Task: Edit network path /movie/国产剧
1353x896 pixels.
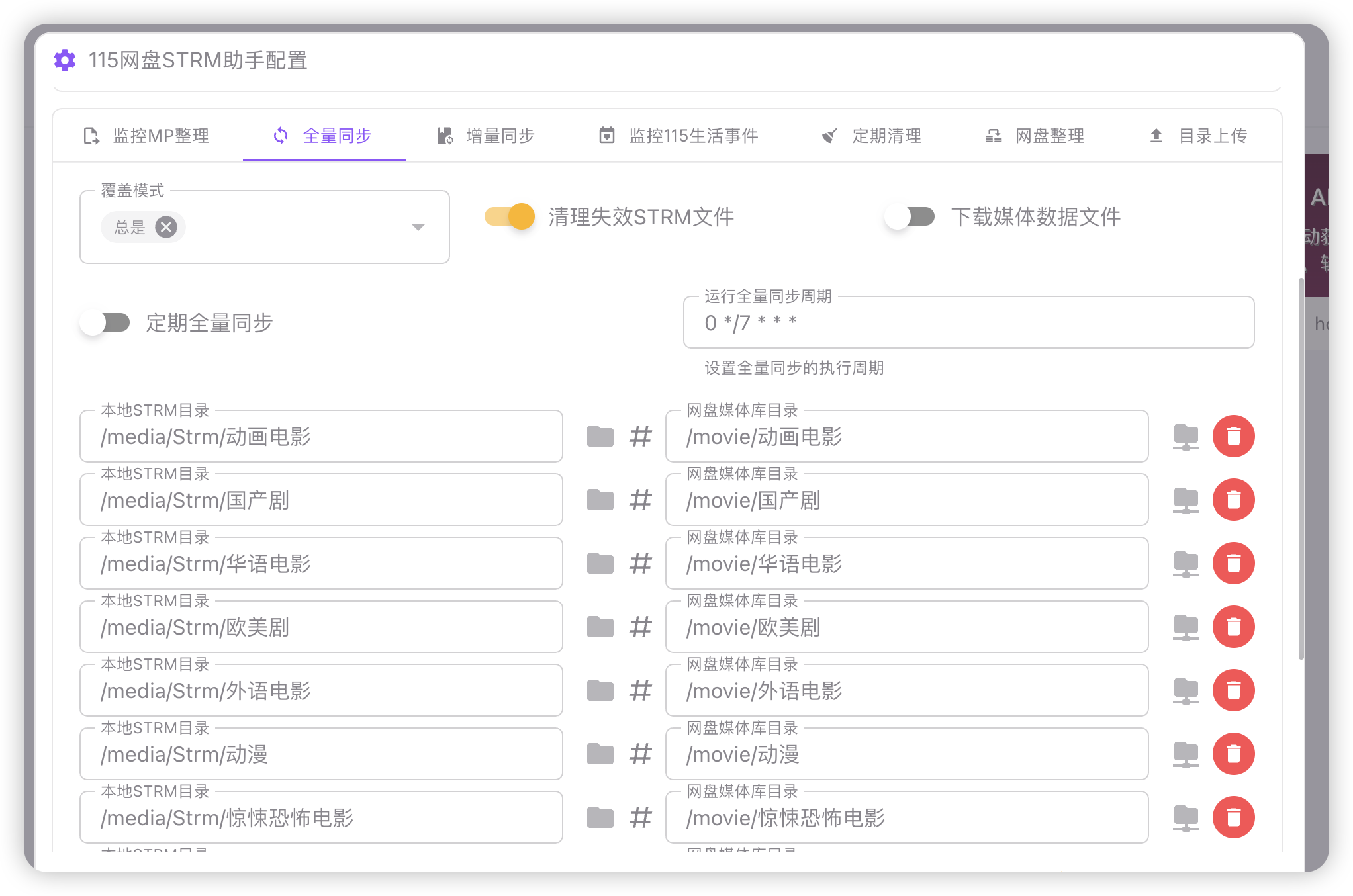Action: [907, 500]
